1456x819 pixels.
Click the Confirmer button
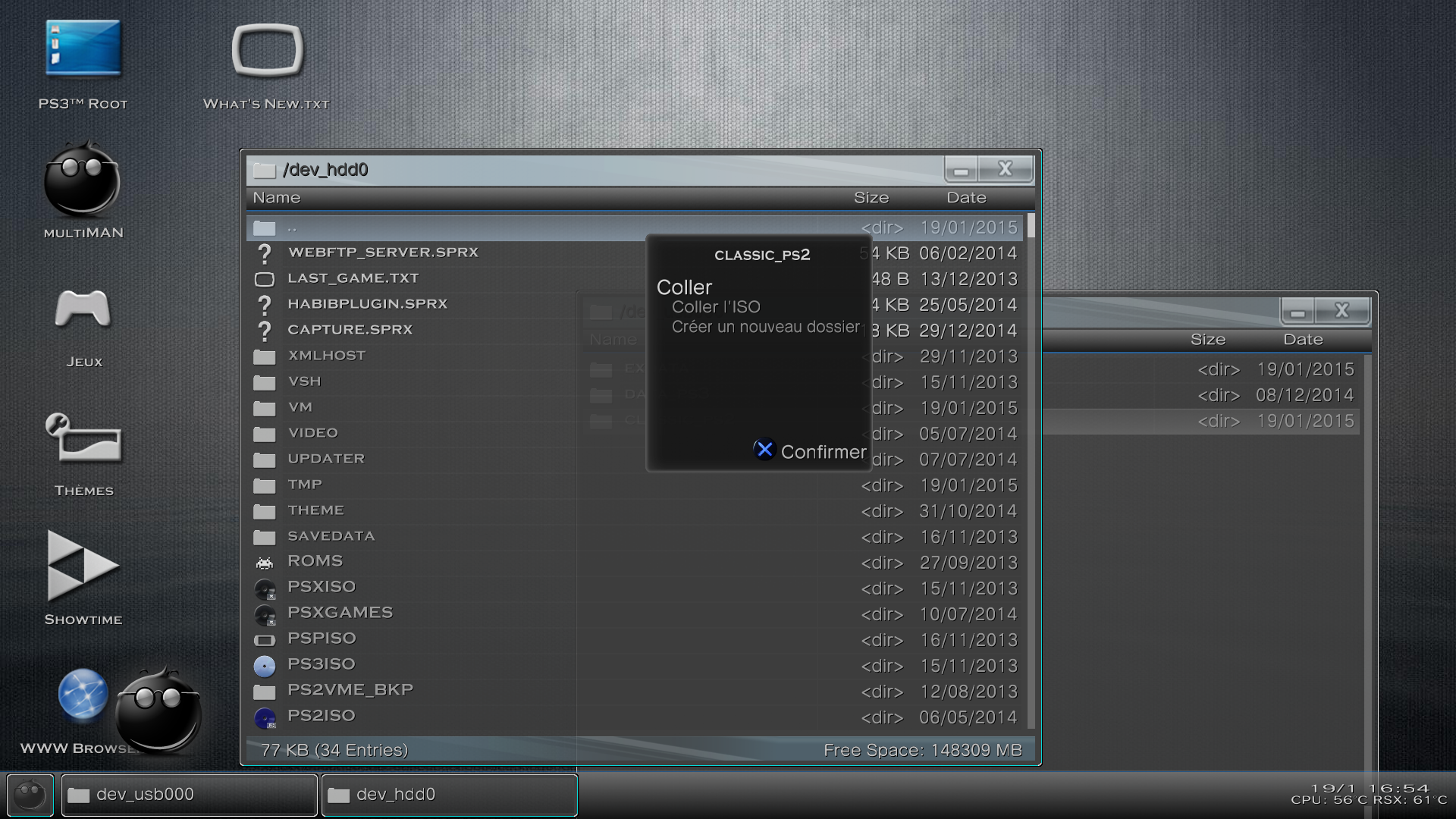click(x=809, y=451)
